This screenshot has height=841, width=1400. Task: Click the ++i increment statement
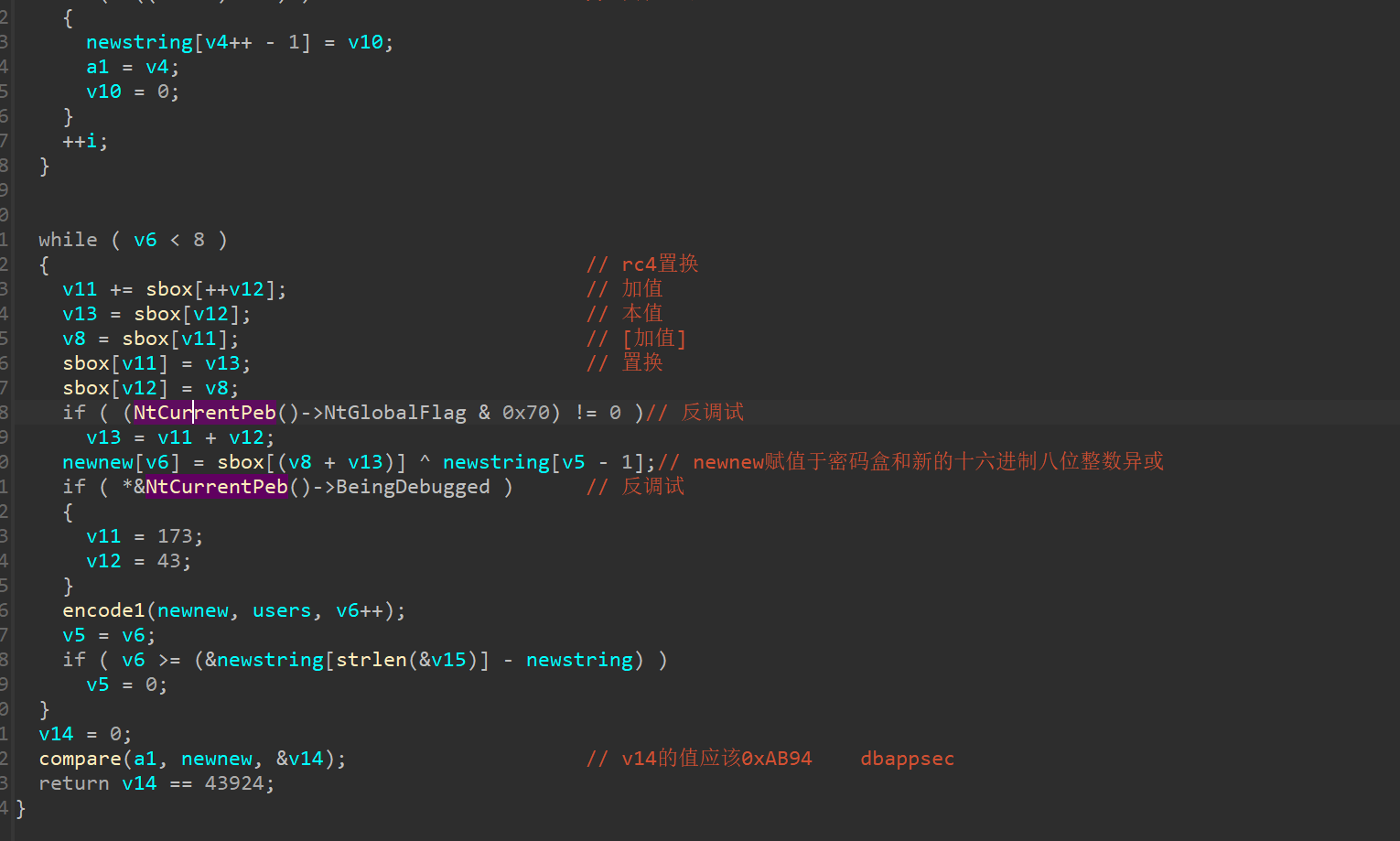(84, 141)
